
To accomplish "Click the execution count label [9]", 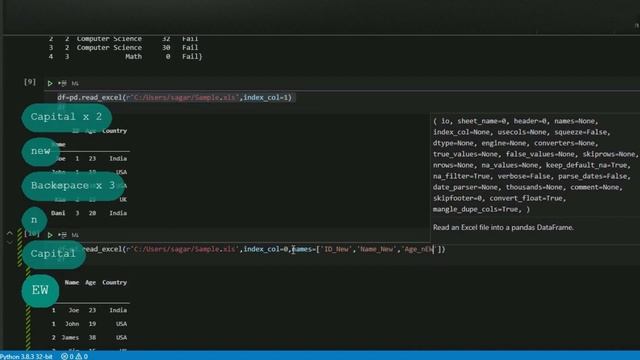I will [x=30, y=82].
